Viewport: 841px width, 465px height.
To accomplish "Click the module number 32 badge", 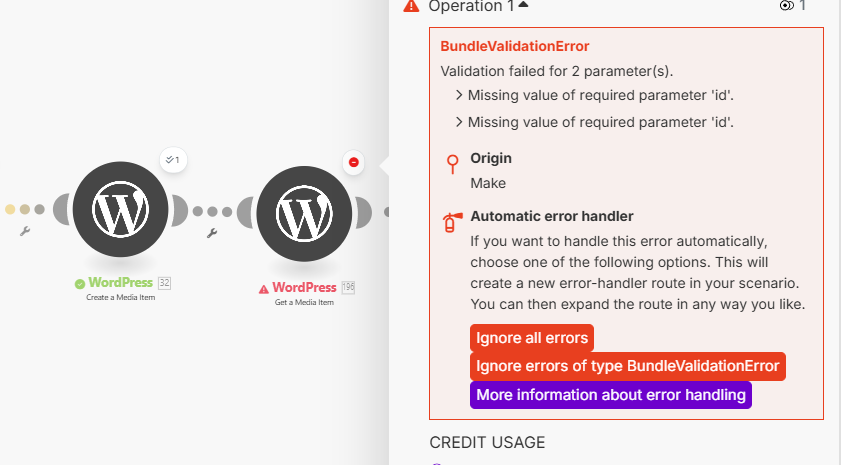I will coord(165,283).
